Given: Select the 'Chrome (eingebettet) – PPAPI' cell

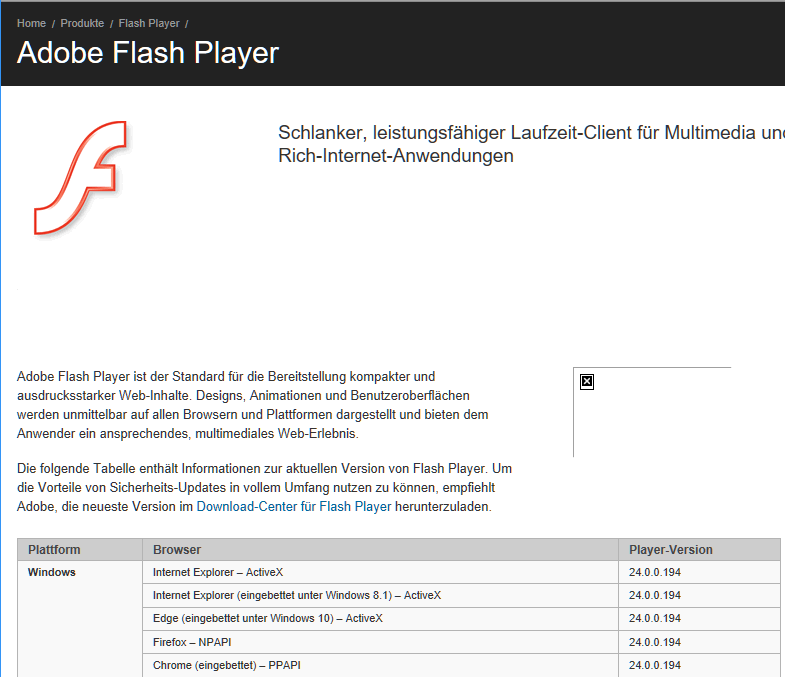Looking at the screenshot, I should pos(380,665).
